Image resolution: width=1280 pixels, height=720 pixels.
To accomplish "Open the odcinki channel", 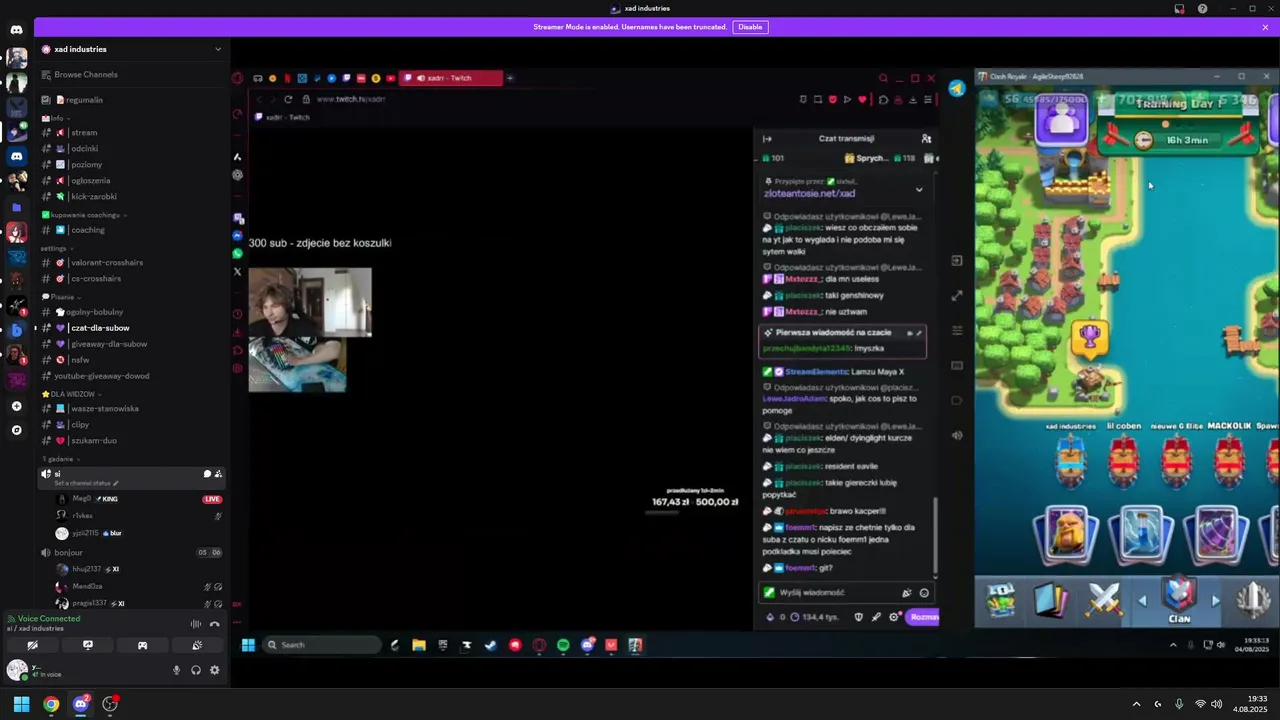I will [x=84, y=149].
